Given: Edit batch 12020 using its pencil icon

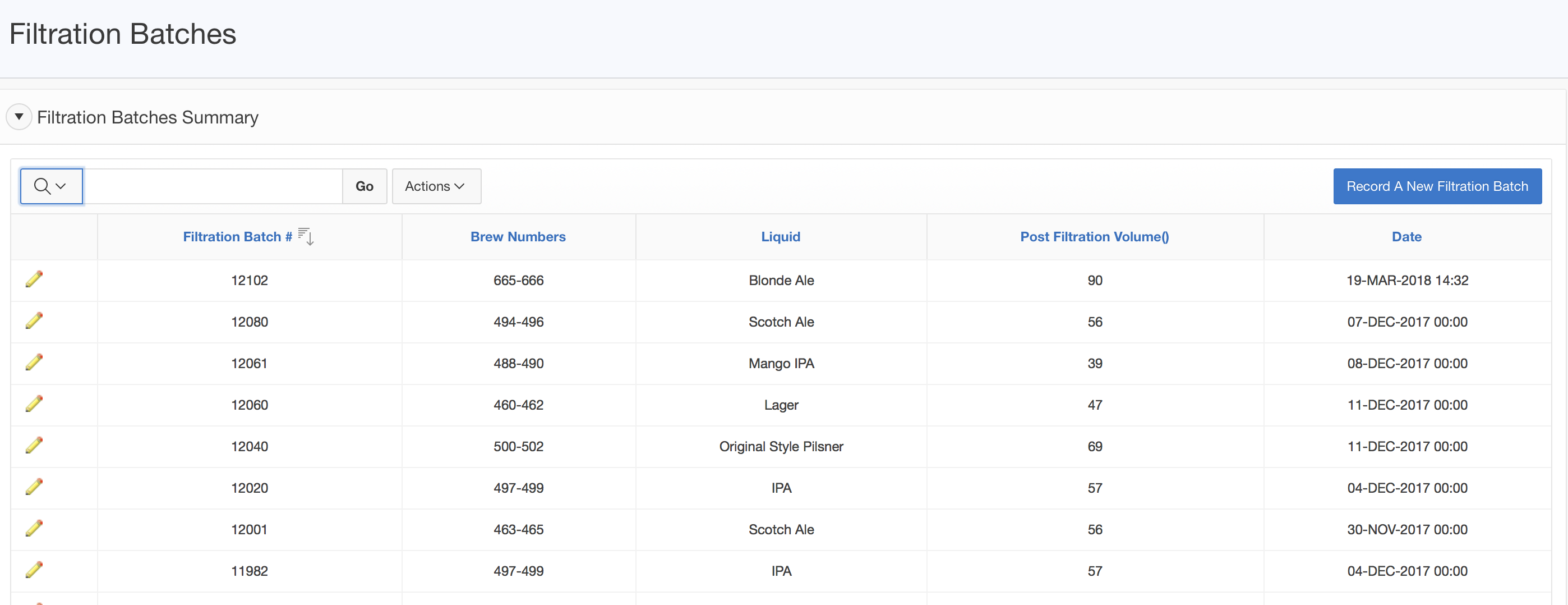Looking at the screenshot, I should click(x=34, y=486).
